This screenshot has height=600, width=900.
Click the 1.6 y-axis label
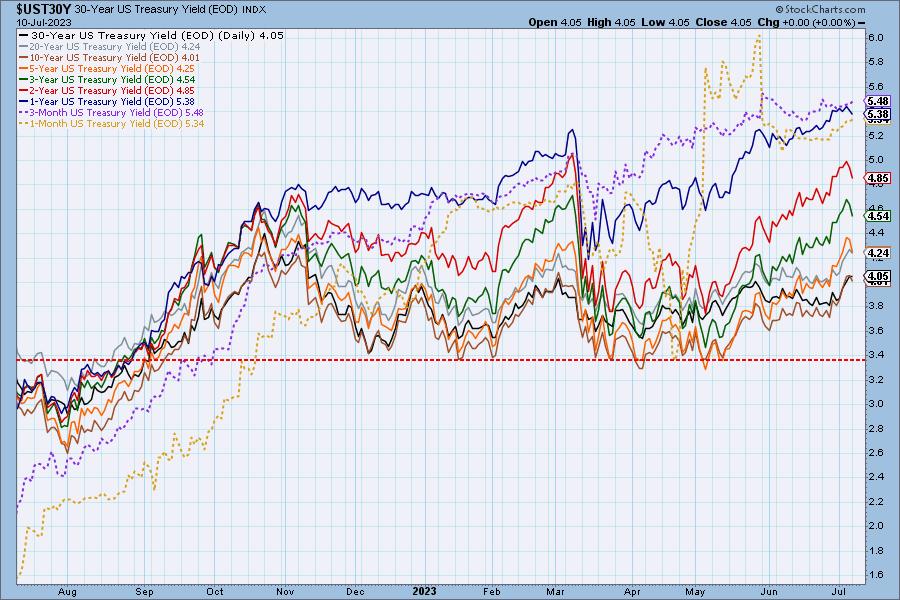876,574
